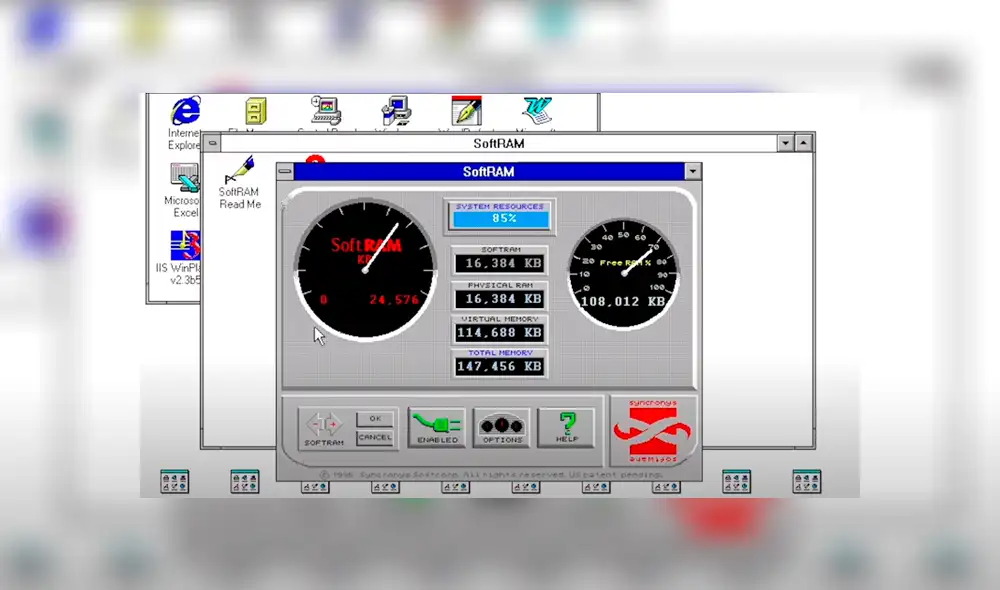Open IIS WinPlay v2.3b5

point(185,243)
